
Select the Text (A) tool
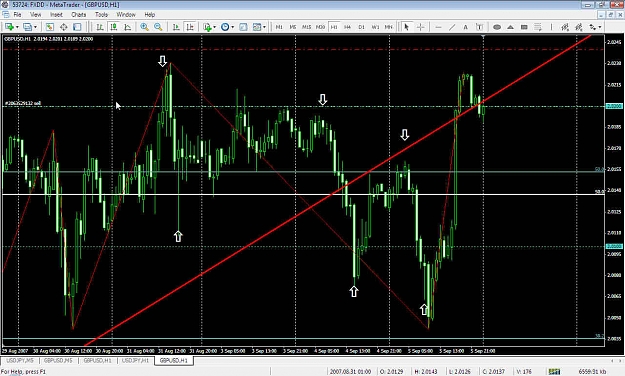pos(466,27)
